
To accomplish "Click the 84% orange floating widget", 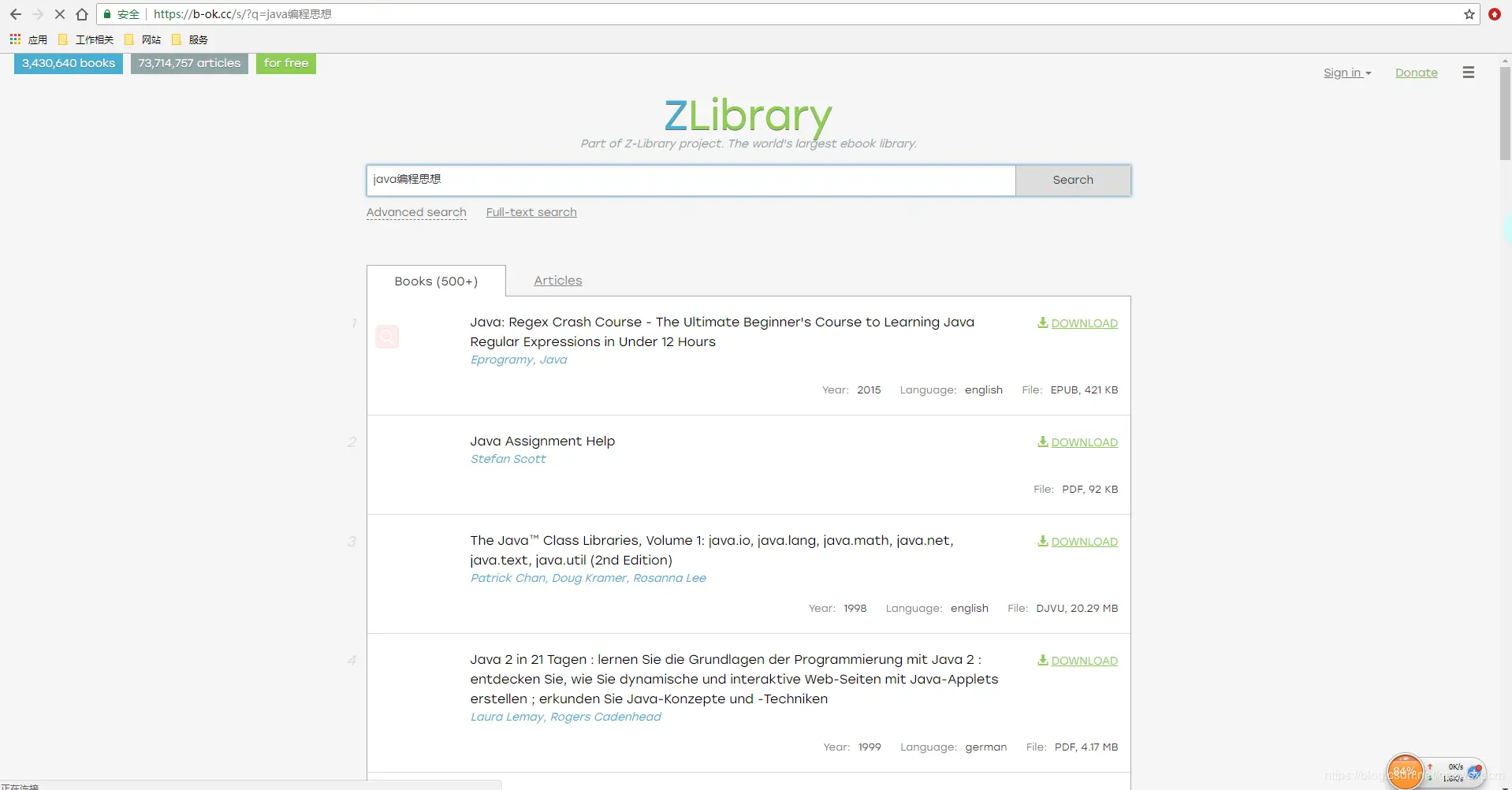I will (x=1405, y=771).
